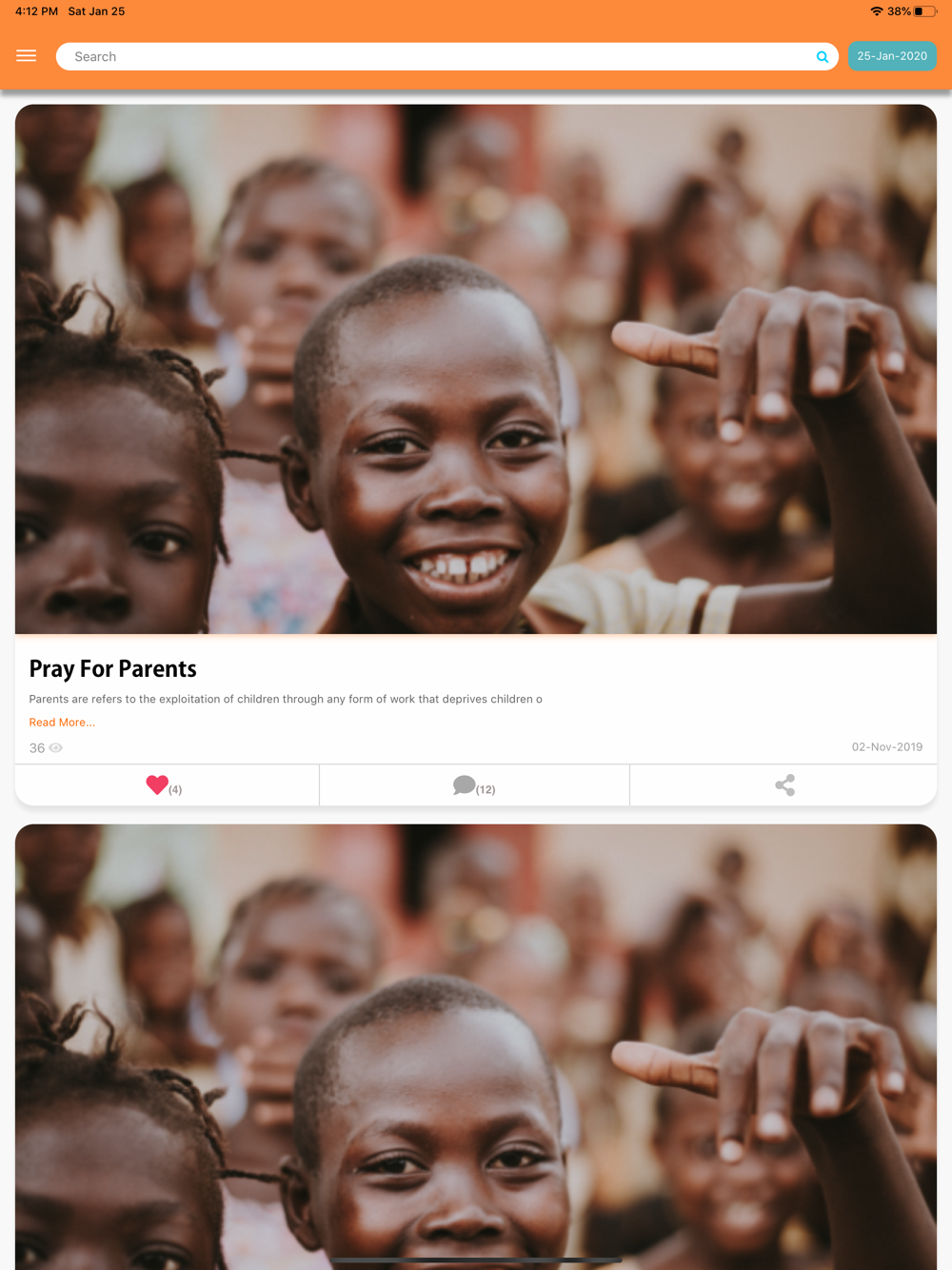Open the hamburger menu
952x1270 pixels.
click(x=27, y=56)
